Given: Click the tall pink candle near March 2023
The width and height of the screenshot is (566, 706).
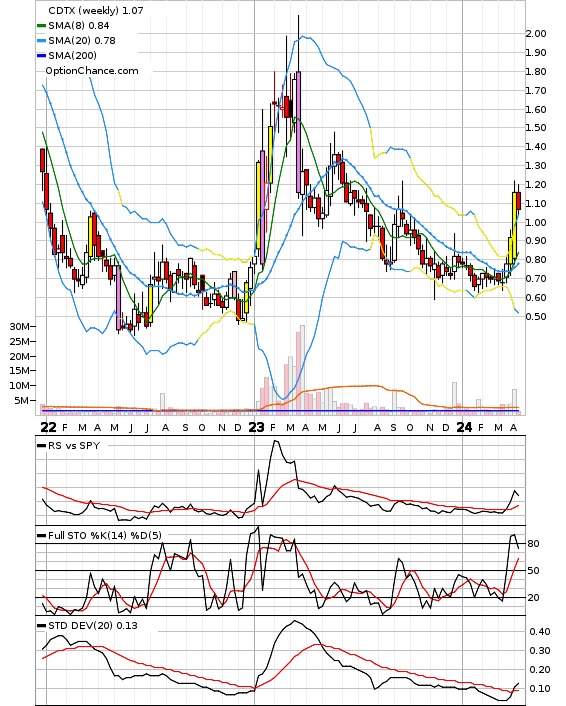Looking at the screenshot, I should pyautogui.click(x=299, y=132).
